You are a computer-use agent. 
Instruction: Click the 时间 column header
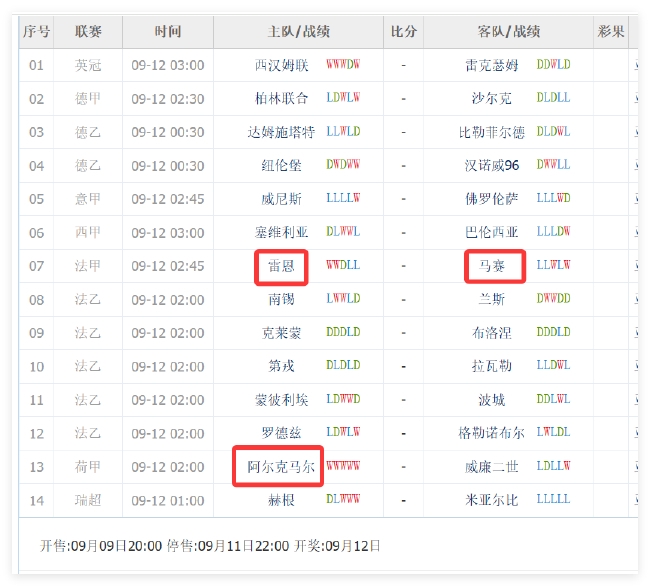pyautogui.click(x=168, y=31)
